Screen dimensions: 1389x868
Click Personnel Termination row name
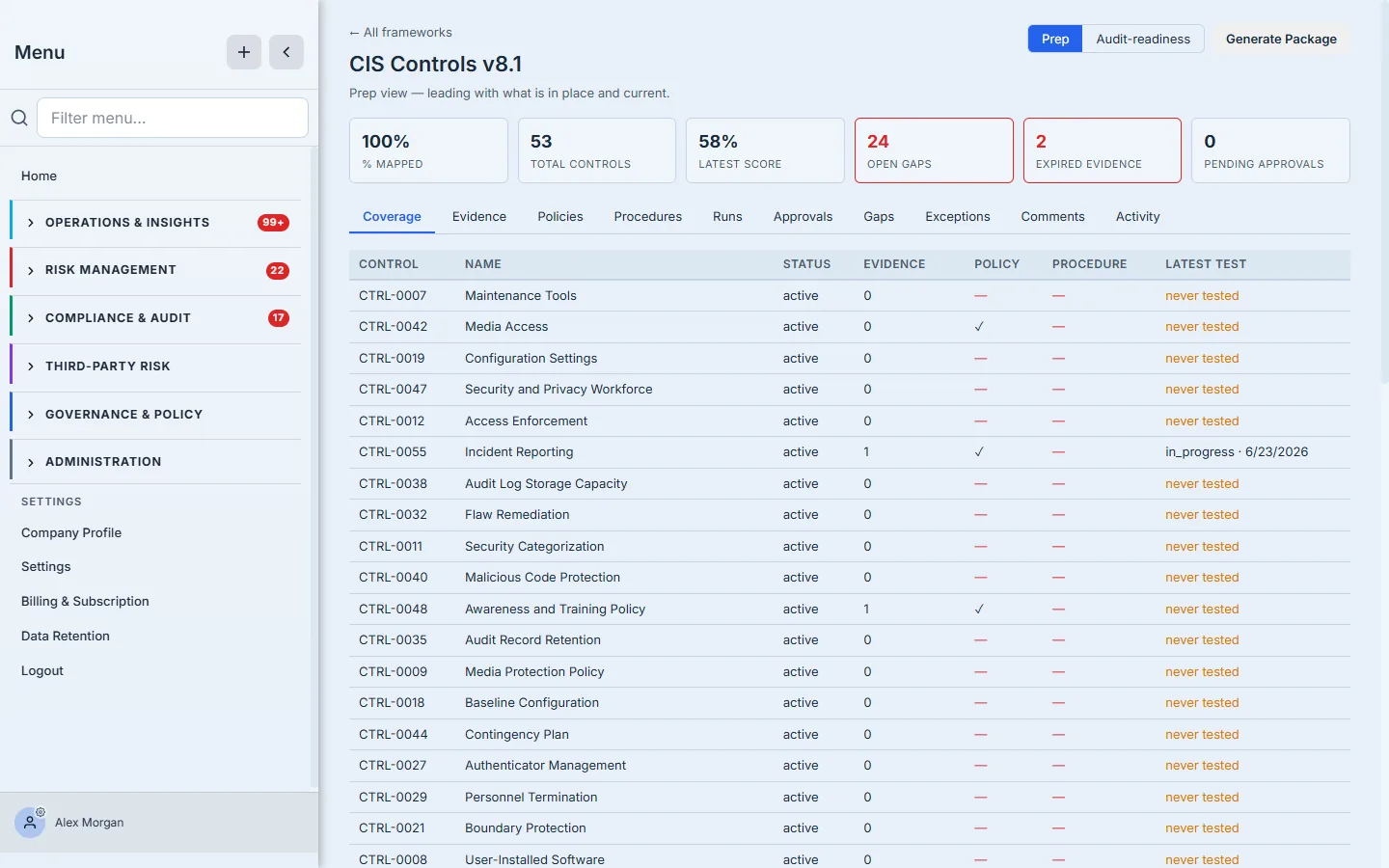[531, 798]
